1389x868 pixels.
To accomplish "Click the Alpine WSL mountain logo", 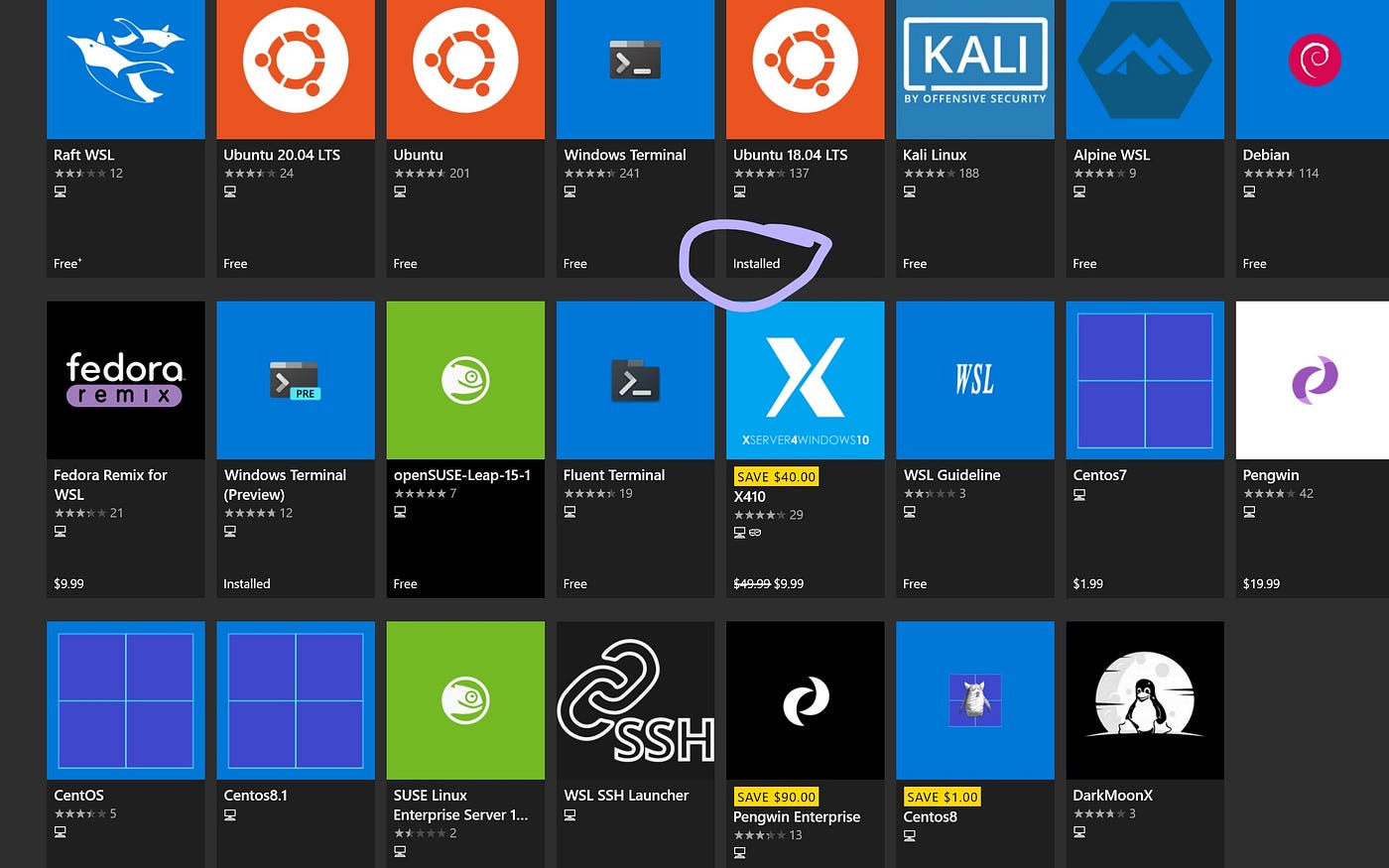I will point(1145,60).
